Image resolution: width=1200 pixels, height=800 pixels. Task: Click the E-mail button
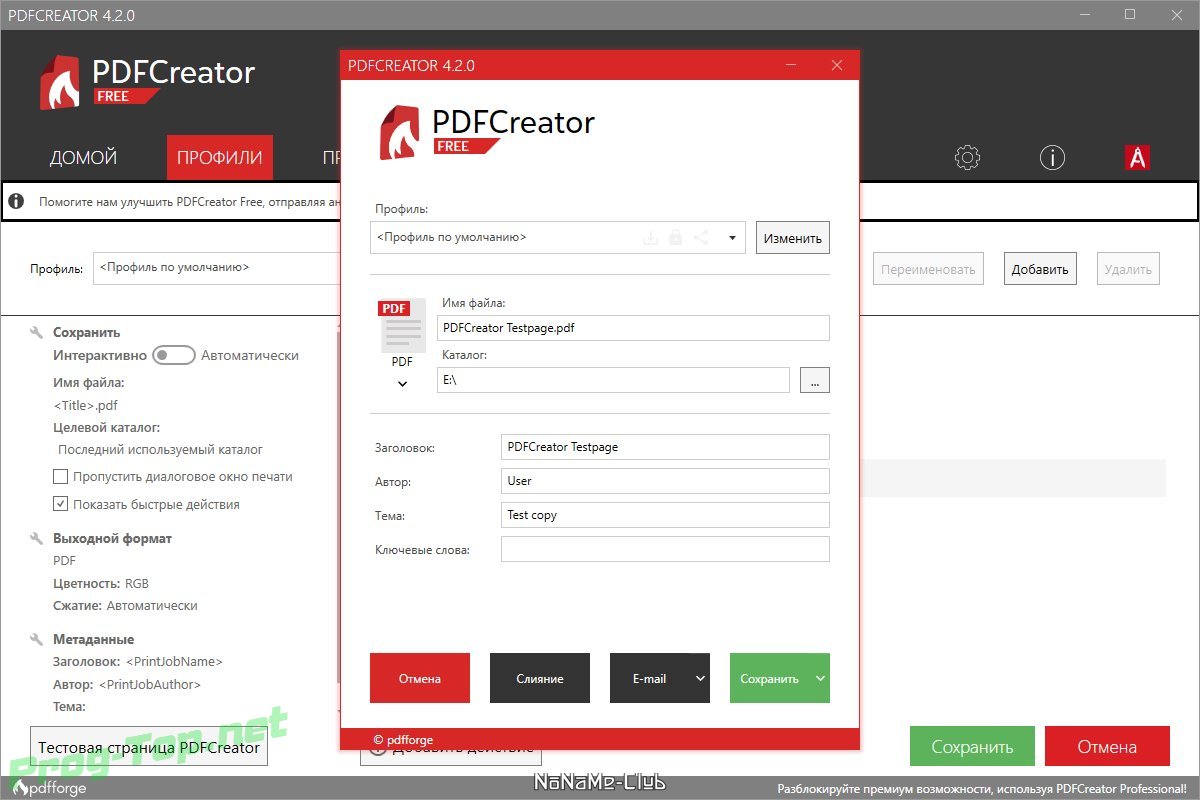click(650, 678)
